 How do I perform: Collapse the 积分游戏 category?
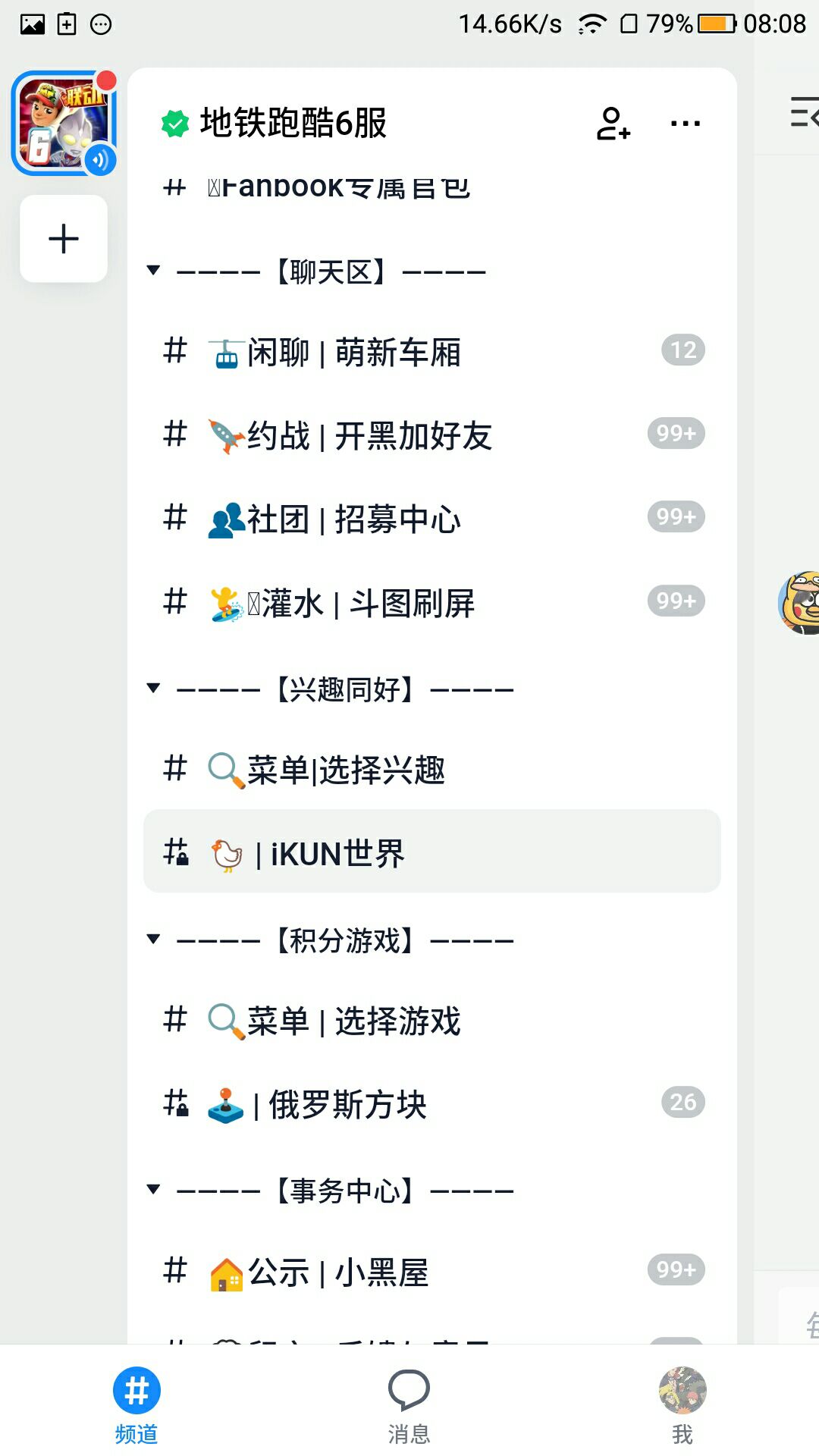click(154, 940)
